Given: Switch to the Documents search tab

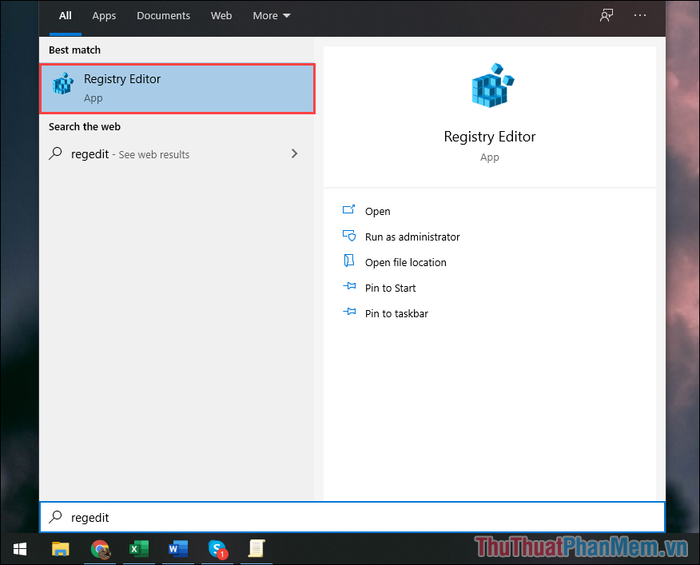Looking at the screenshot, I should (163, 16).
